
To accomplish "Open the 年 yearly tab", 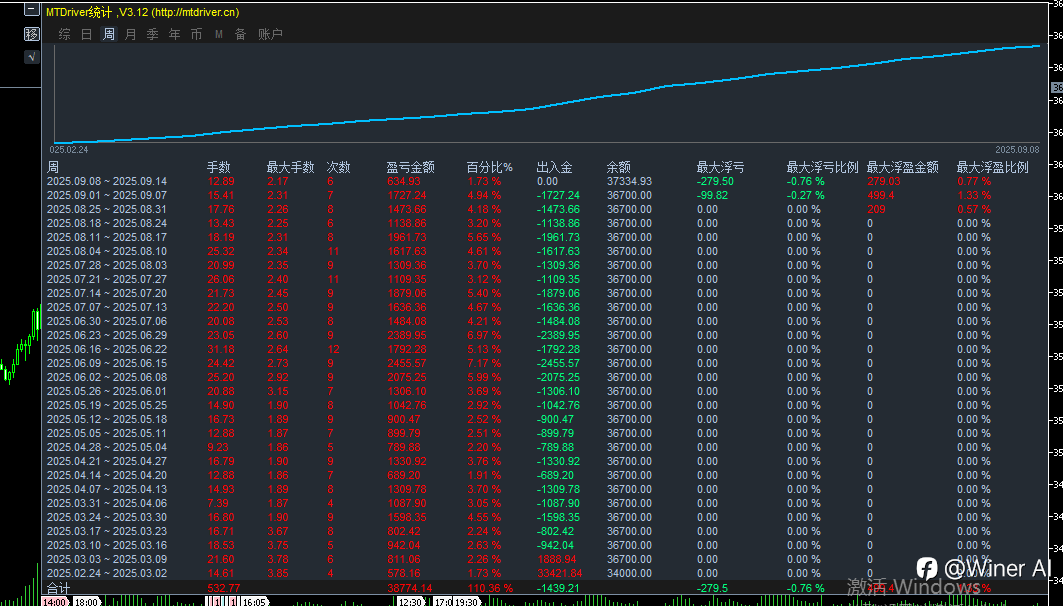I will 175,34.
